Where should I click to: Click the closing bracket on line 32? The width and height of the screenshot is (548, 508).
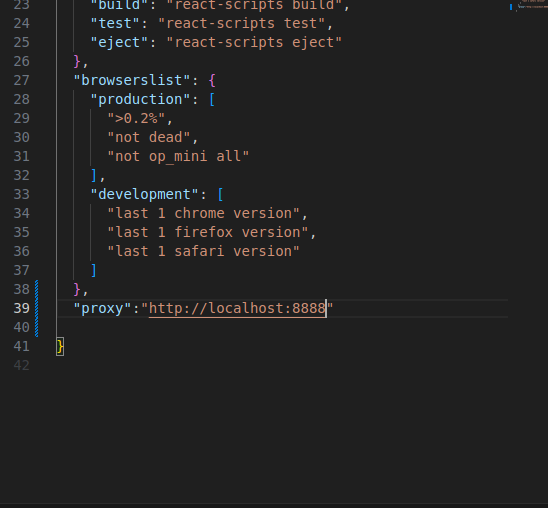tap(93, 175)
